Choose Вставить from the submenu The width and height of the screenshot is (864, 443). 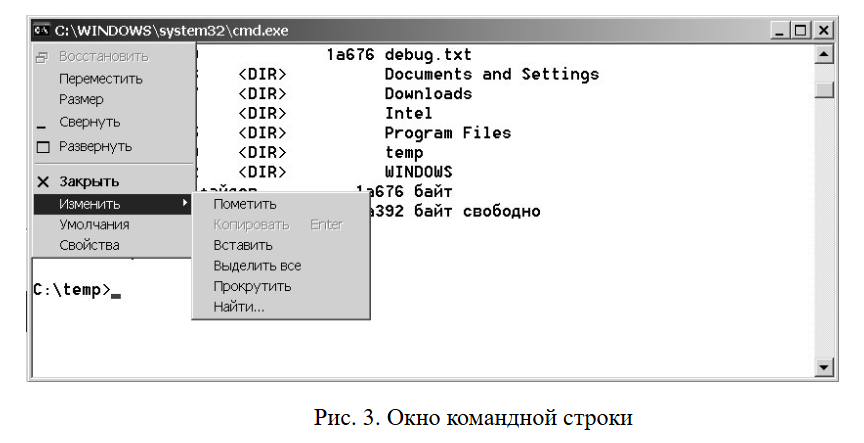[x=243, y=245]
